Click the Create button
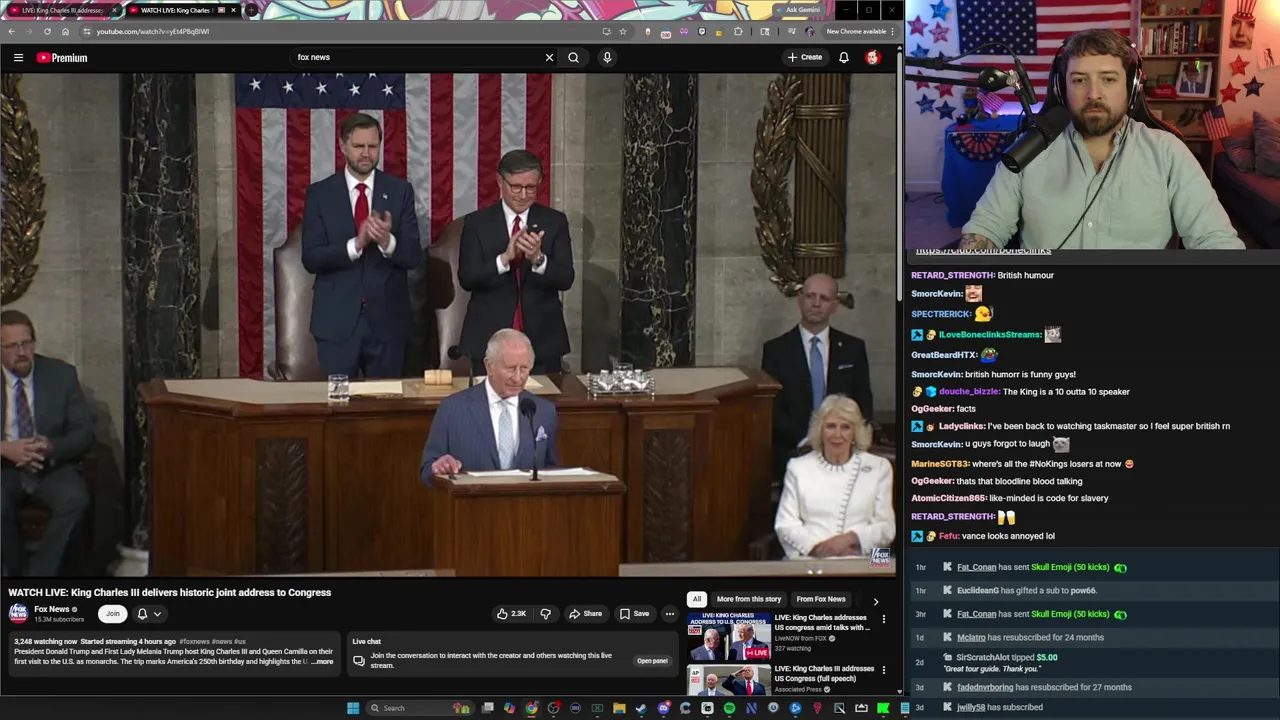 tap(804, 58)
